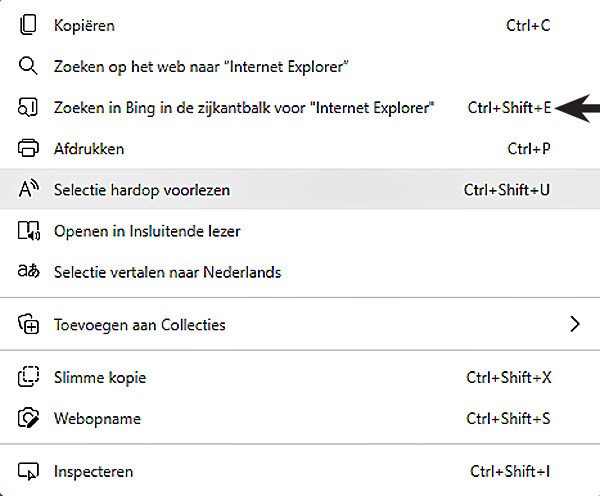Click the read aloud icon
Image resolution: width=600 pixels, height=496 pixels.
point(29,189)
